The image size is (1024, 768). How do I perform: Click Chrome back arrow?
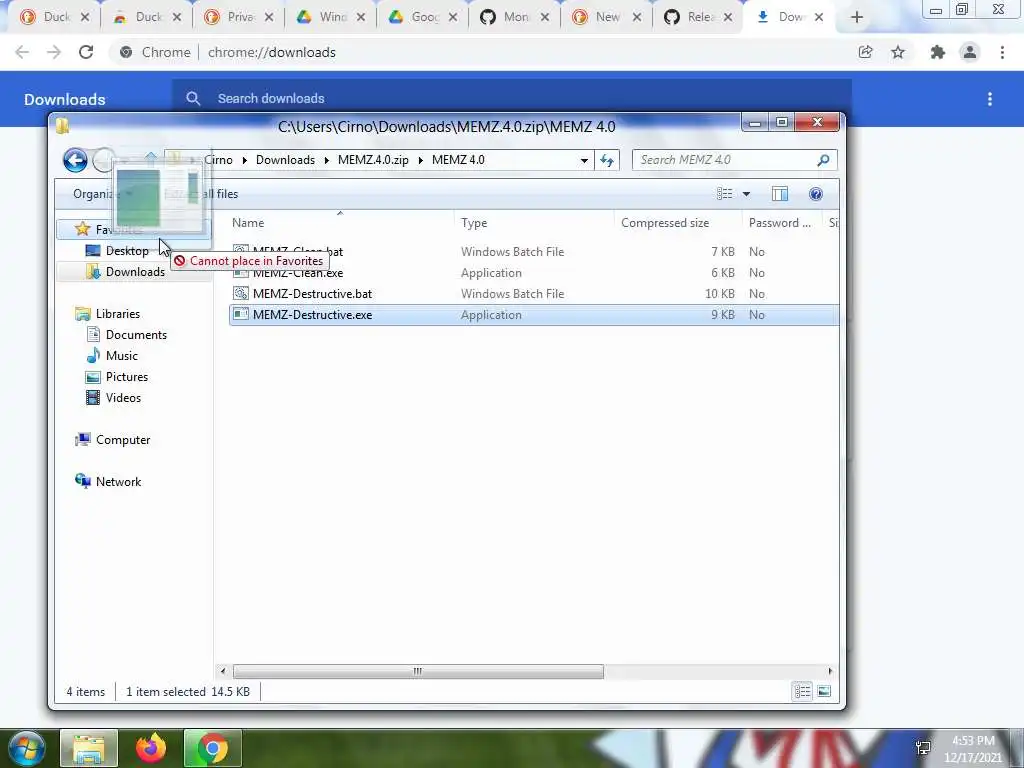point(22,52)
